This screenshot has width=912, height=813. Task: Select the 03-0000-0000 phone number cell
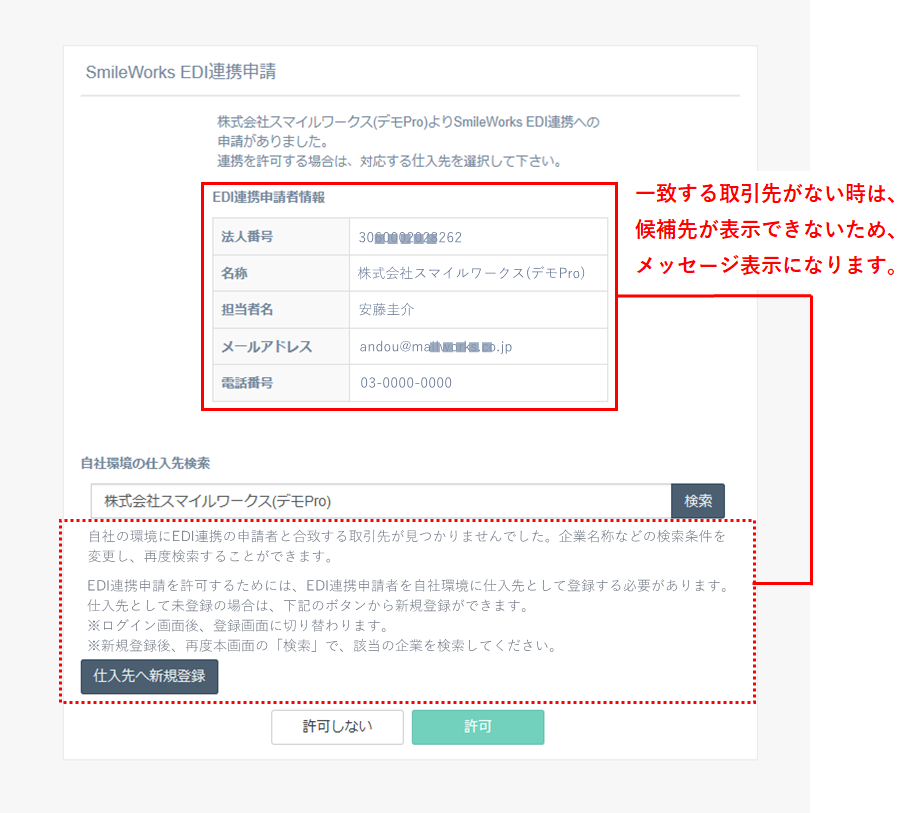(x=478, y=383)
